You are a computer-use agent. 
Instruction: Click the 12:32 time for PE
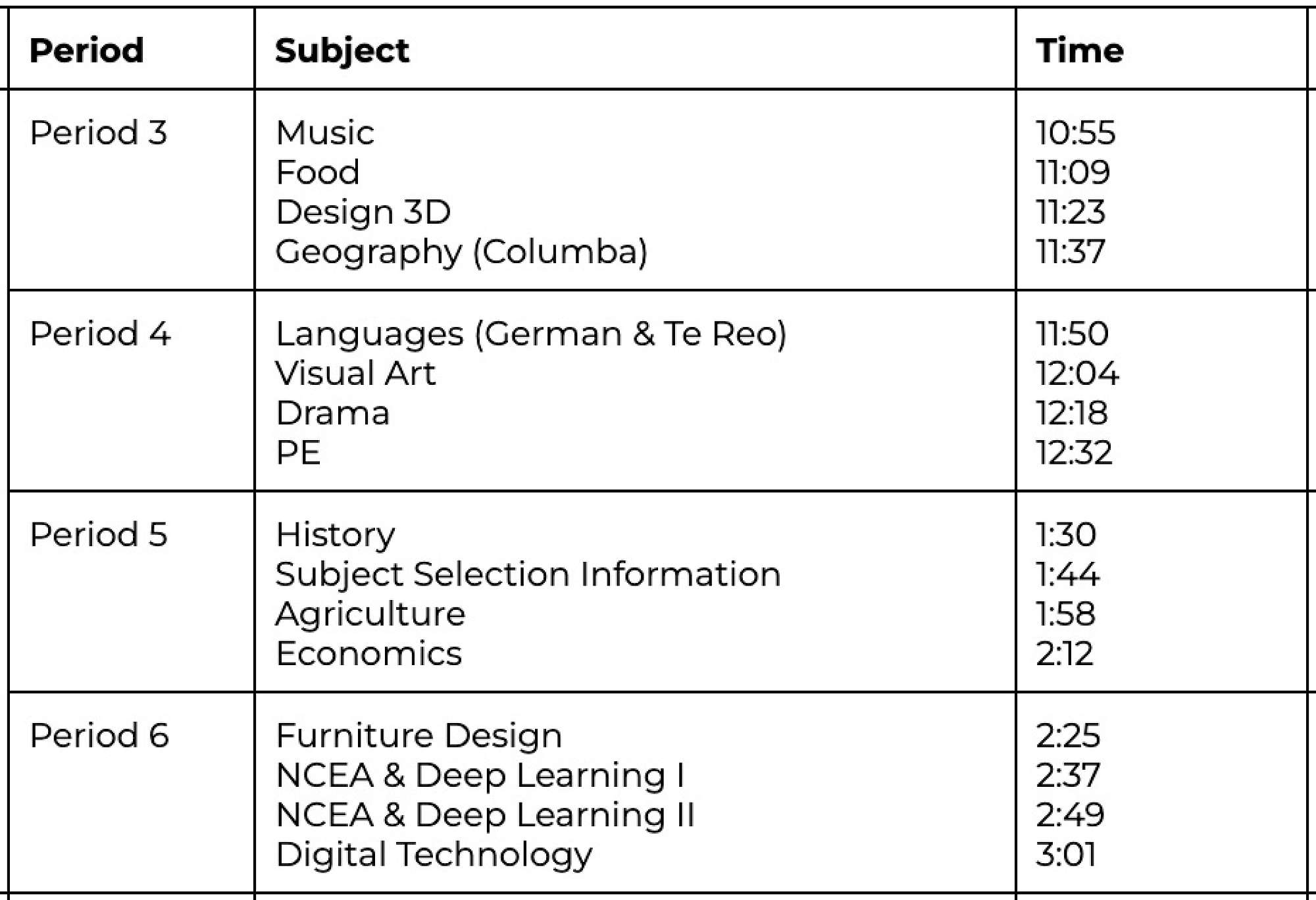(1074, 453)
